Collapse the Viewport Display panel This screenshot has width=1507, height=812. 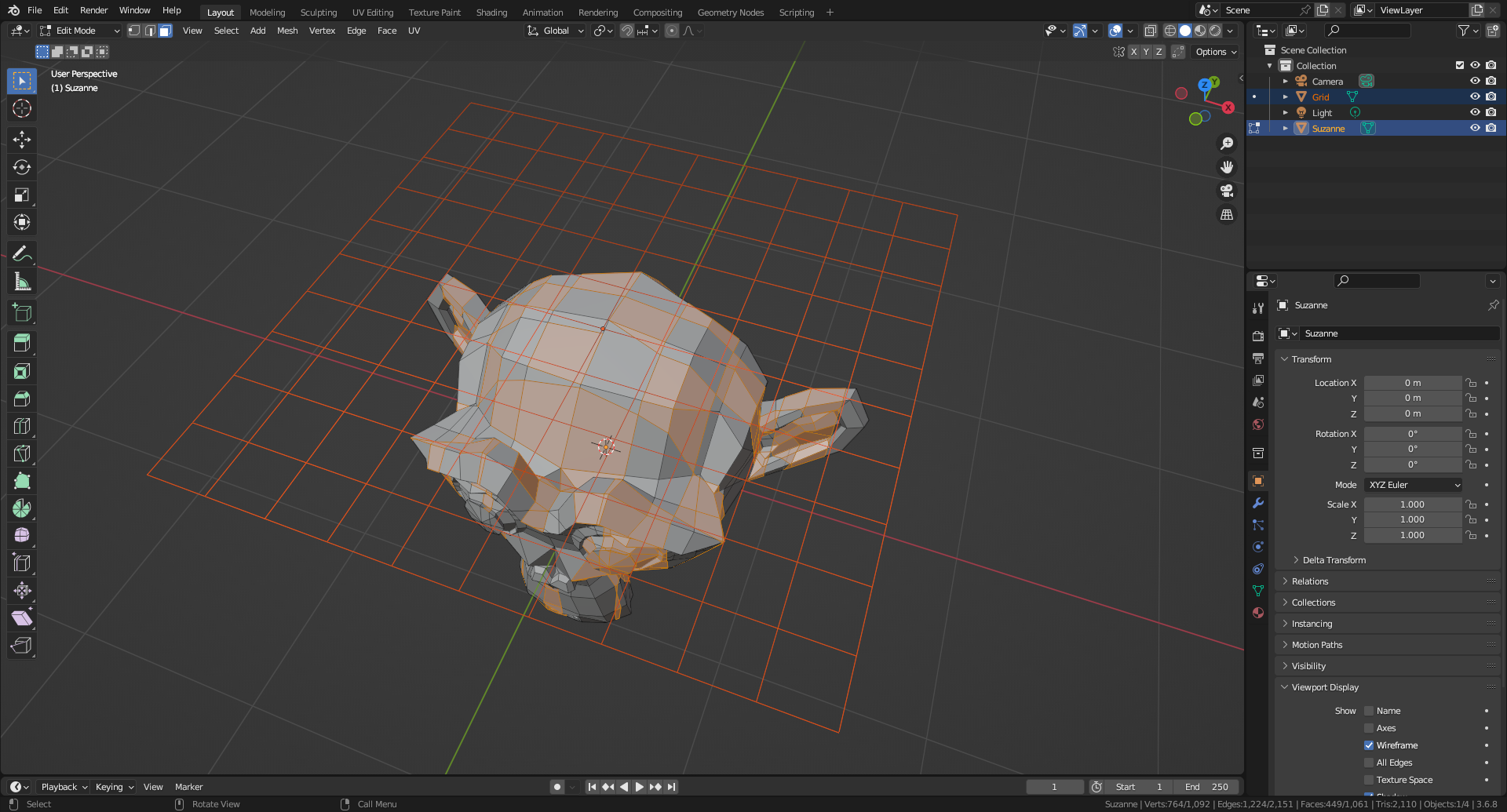1324,687
